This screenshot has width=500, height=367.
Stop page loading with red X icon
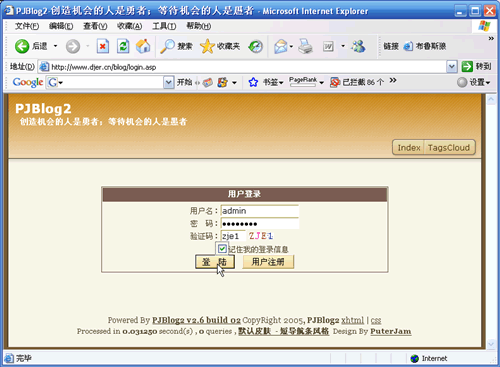[103, 46]
